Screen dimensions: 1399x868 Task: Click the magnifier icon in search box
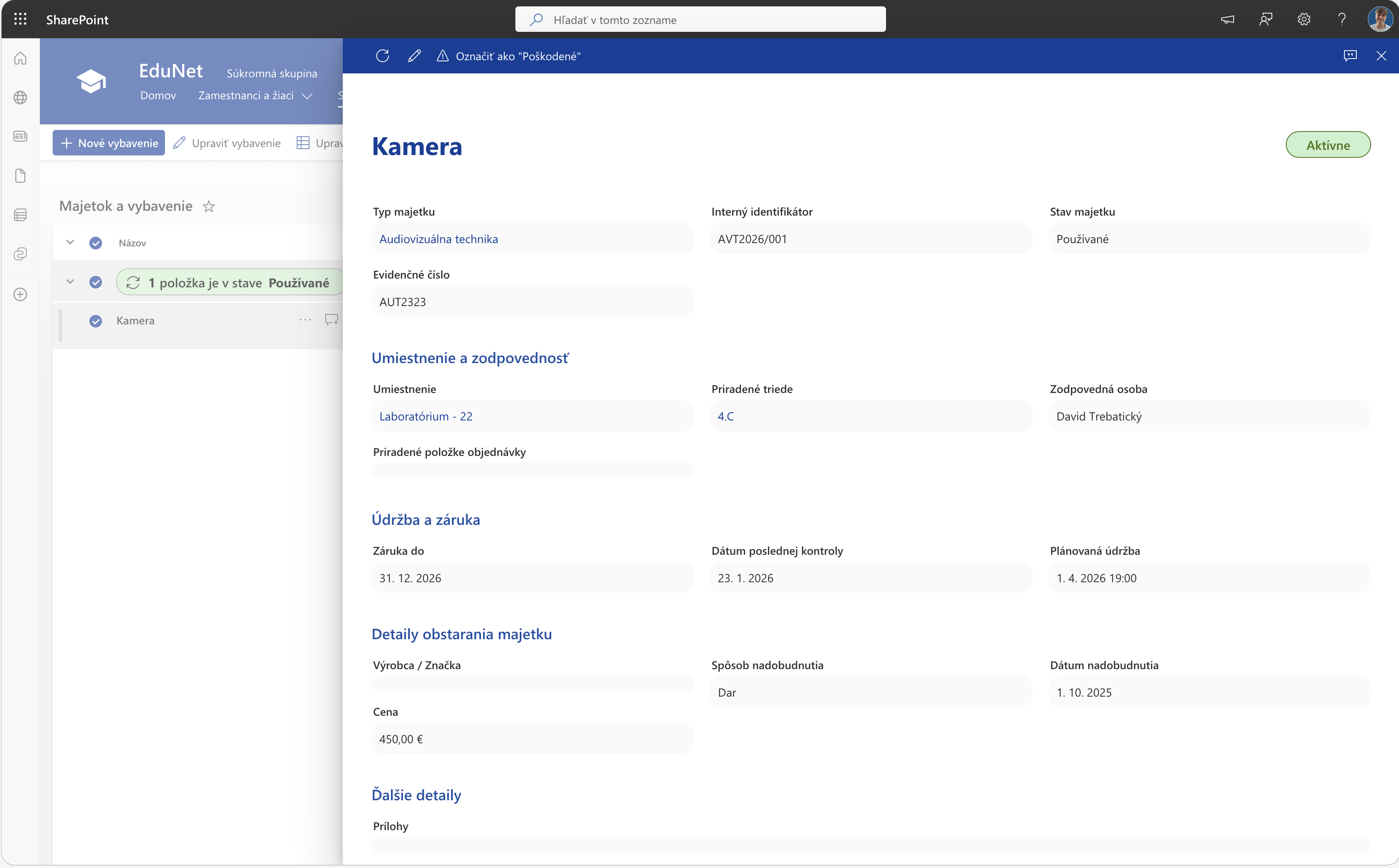pos(536,20)
